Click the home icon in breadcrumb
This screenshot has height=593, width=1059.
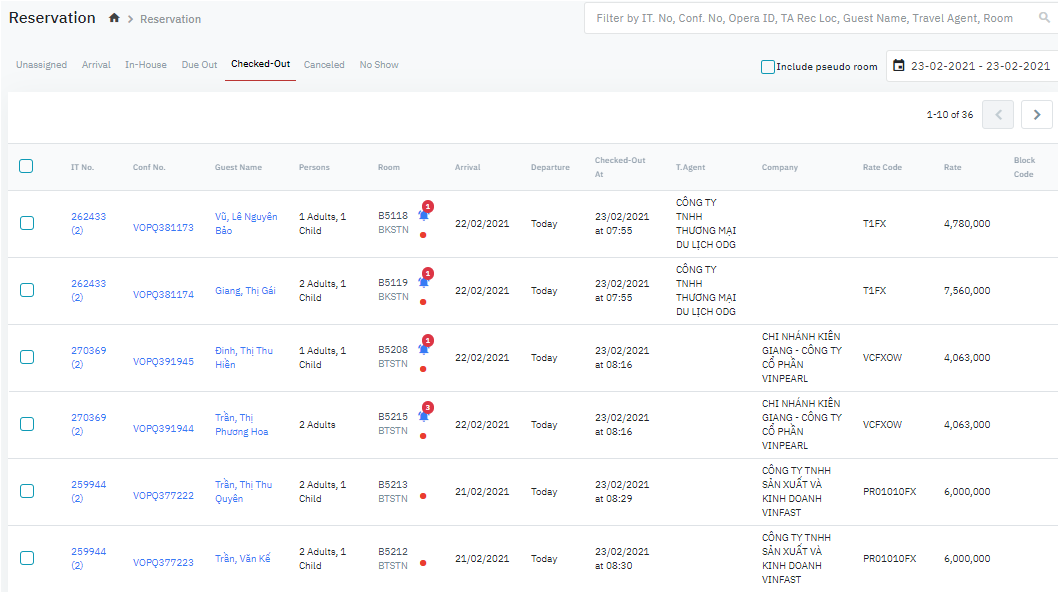point(114,18)
